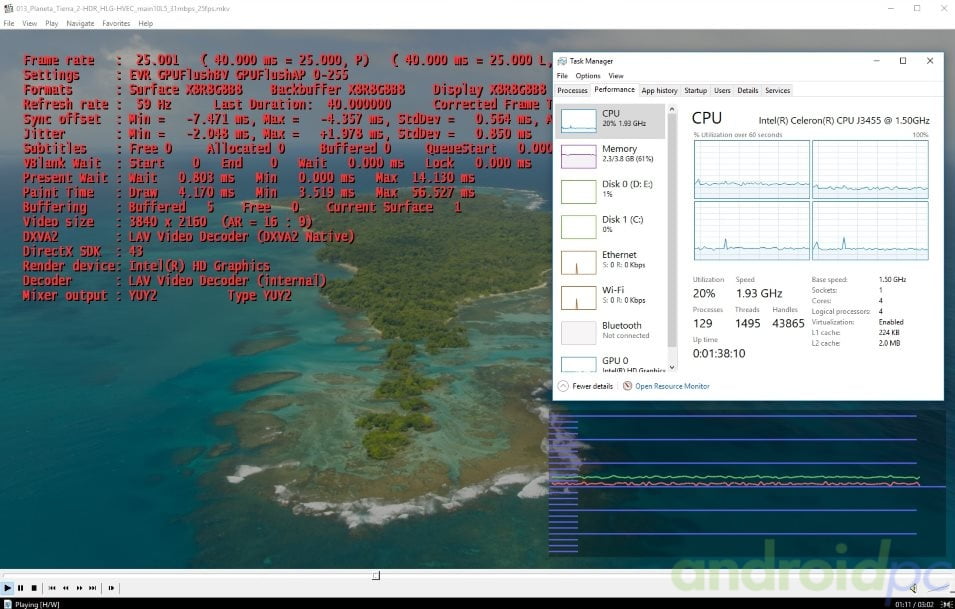Select Disk 1 (C:) item
Image resolution: width=955 pixels, height=609 pixels.
[611, 227]
